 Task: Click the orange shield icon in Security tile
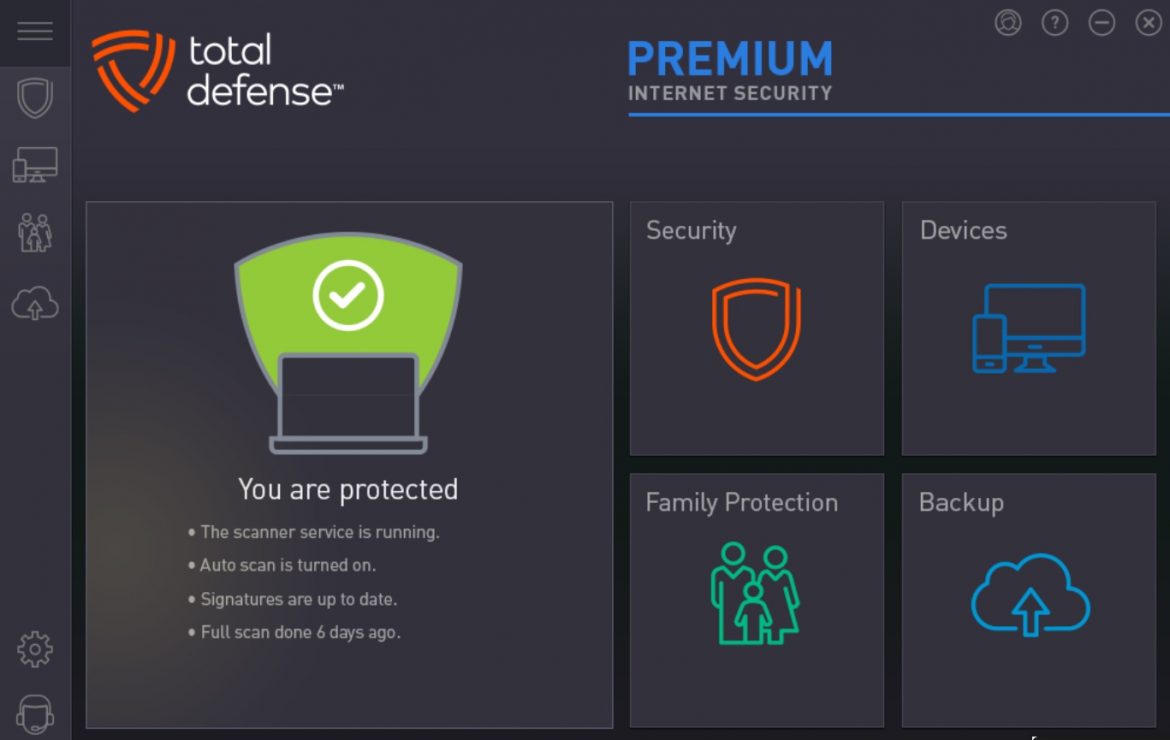coord(756,327)
